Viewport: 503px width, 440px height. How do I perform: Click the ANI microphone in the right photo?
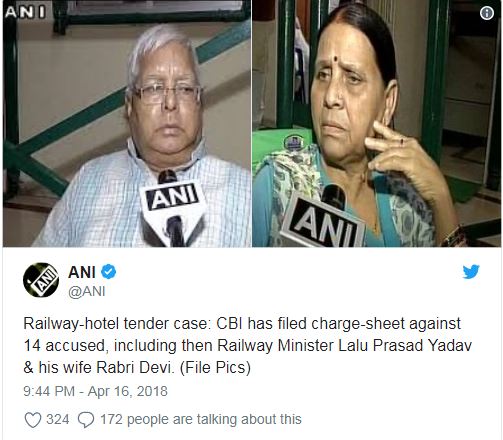(x=323, y=217)
